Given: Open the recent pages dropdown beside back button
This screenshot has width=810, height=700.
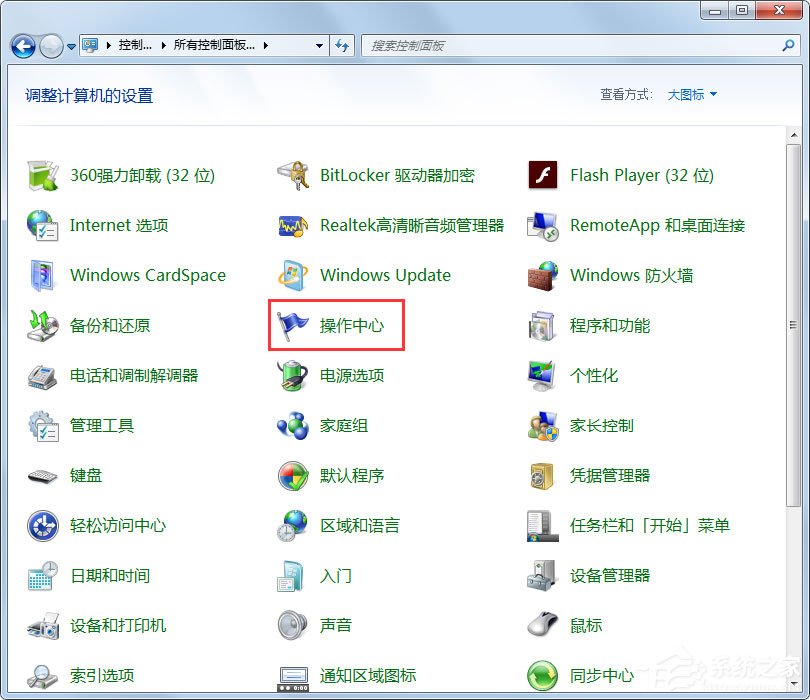Looking at the screenshot, I should 70,45.
